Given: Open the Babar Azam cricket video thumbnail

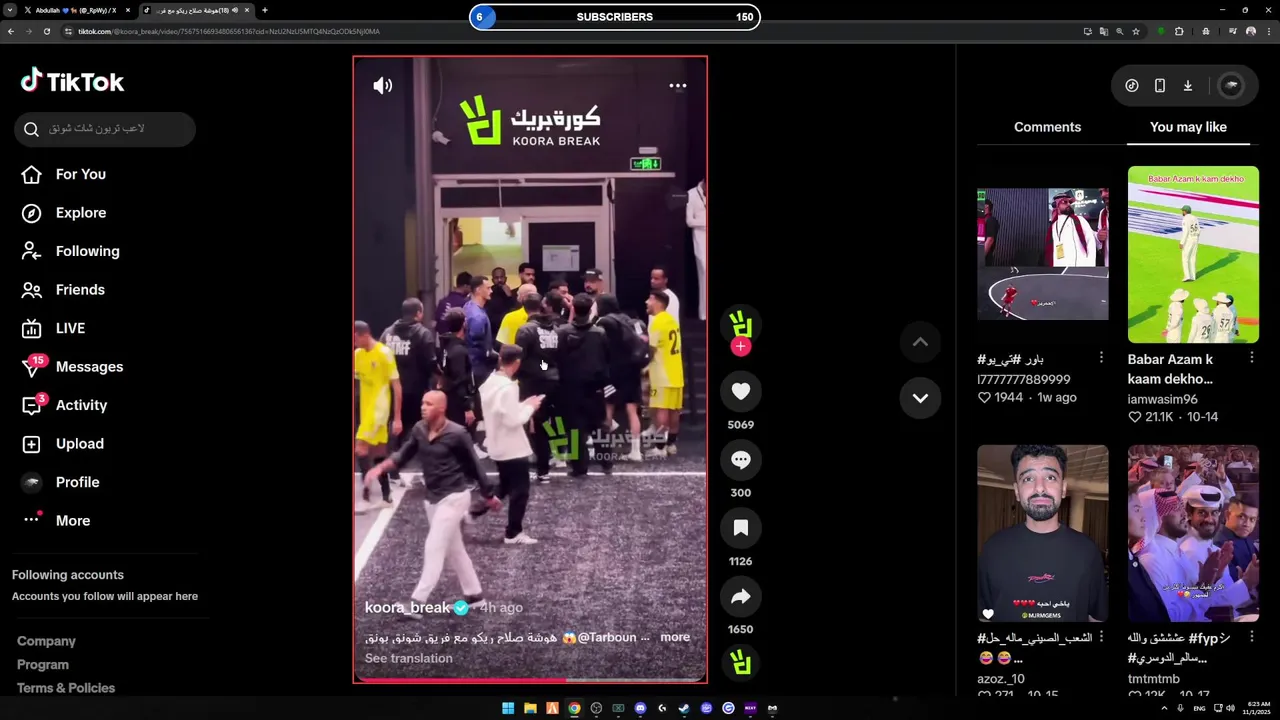Looking at the screenshot, I should 1193,255.
